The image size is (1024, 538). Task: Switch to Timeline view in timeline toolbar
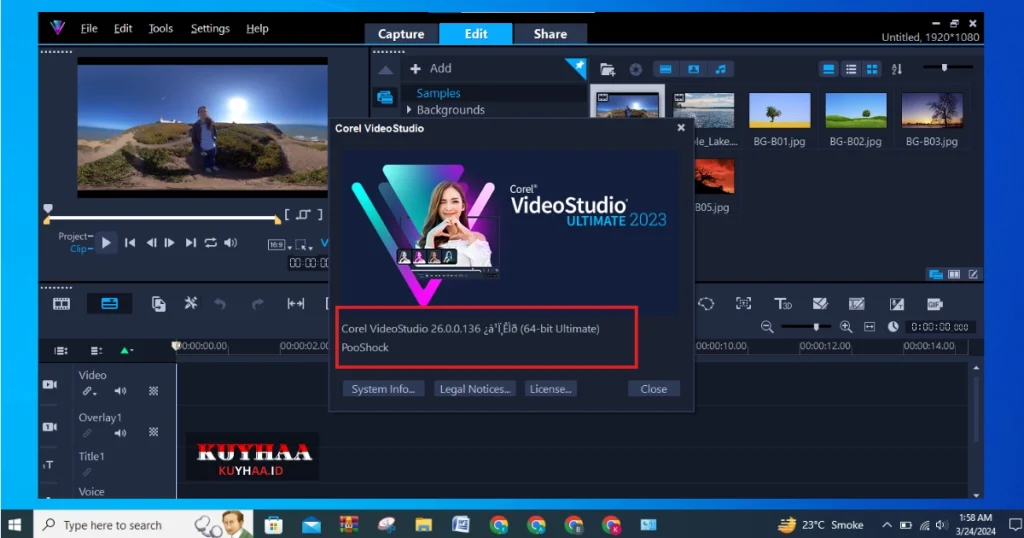coord(109,304)
